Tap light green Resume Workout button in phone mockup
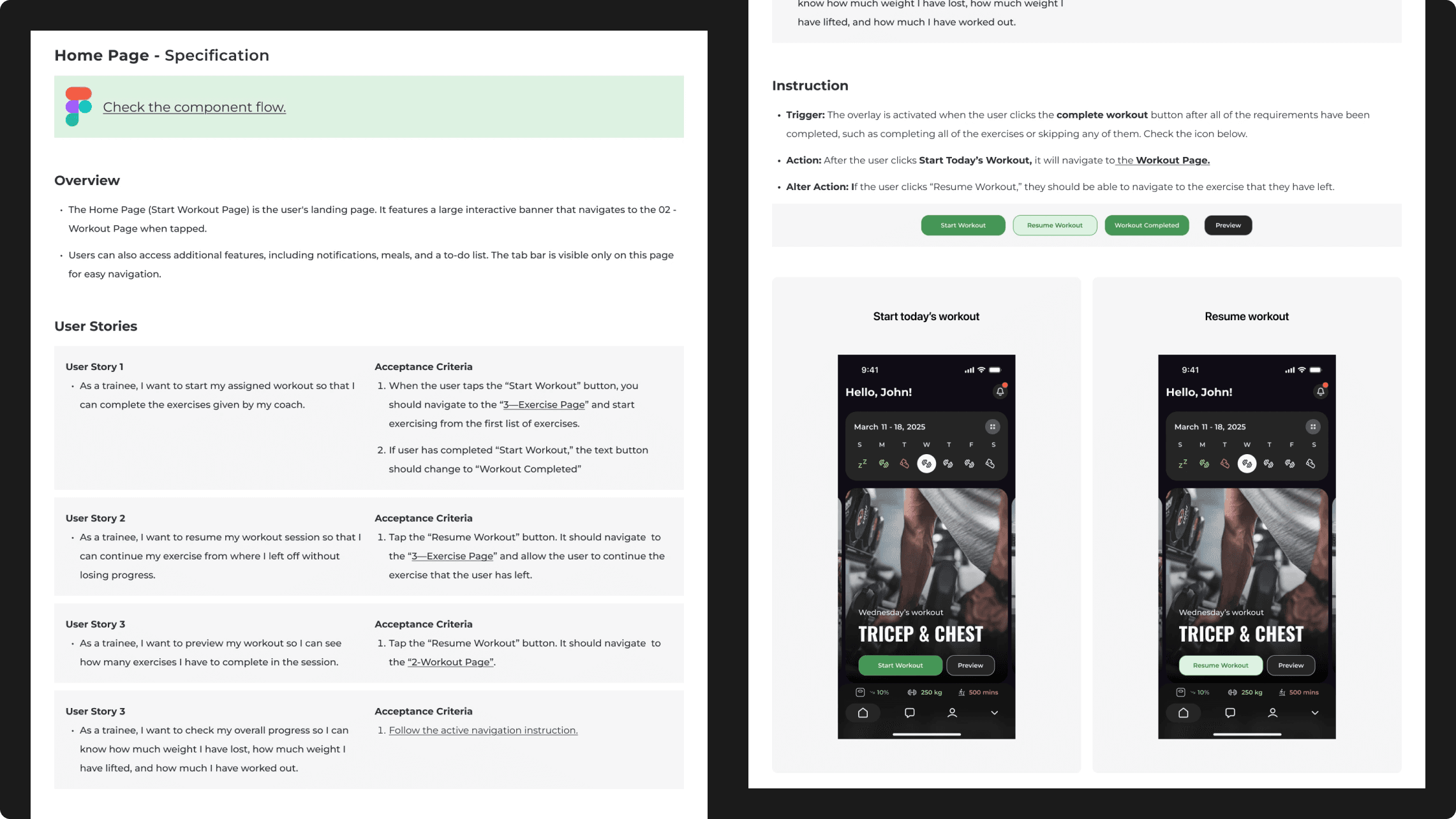Viewport: 1456px width, 819px height. (x=1221, y=665)
